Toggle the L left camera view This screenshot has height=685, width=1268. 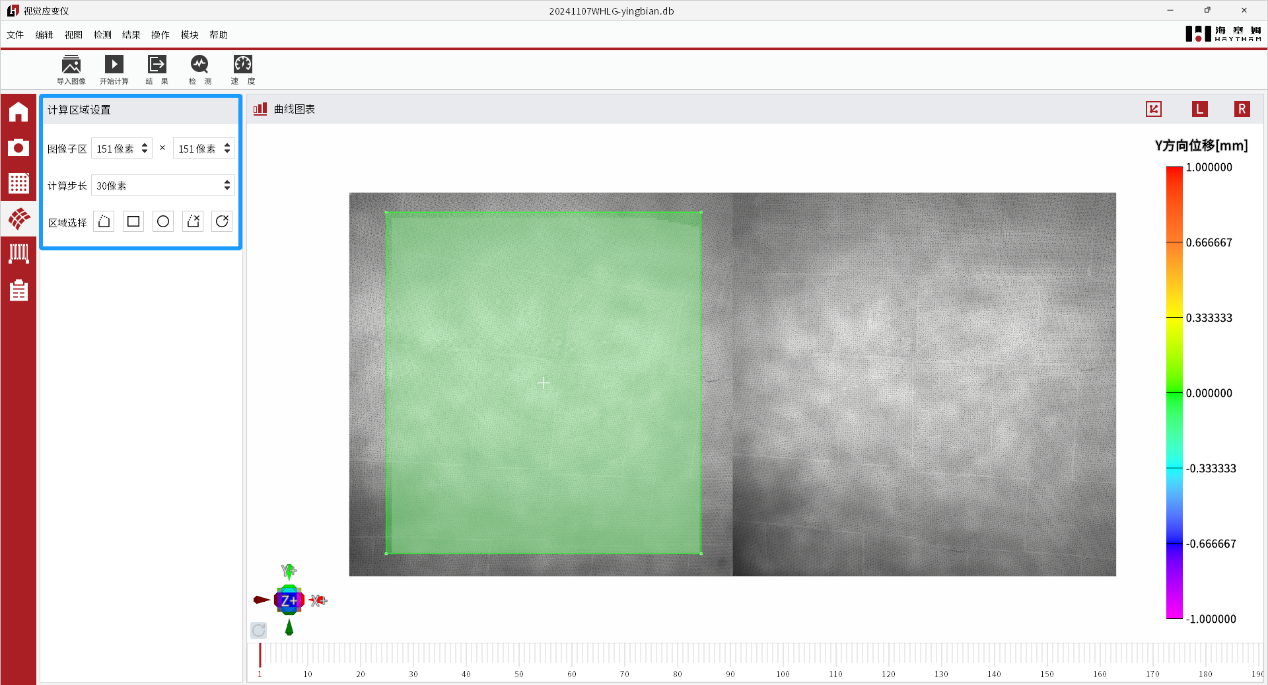(x=1199, y=109)
